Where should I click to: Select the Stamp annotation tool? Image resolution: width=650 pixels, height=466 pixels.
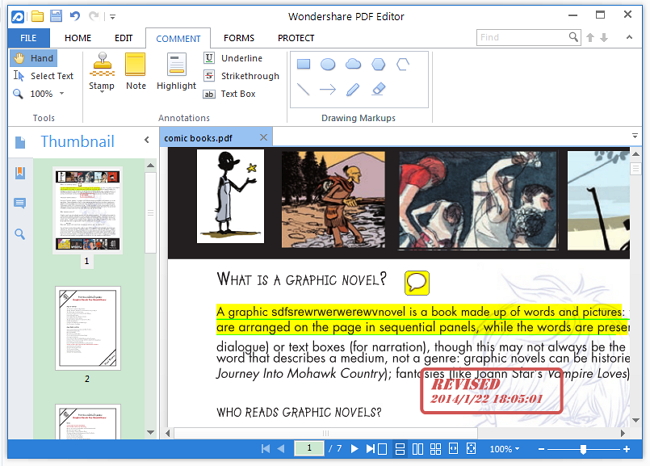point(101,66)
